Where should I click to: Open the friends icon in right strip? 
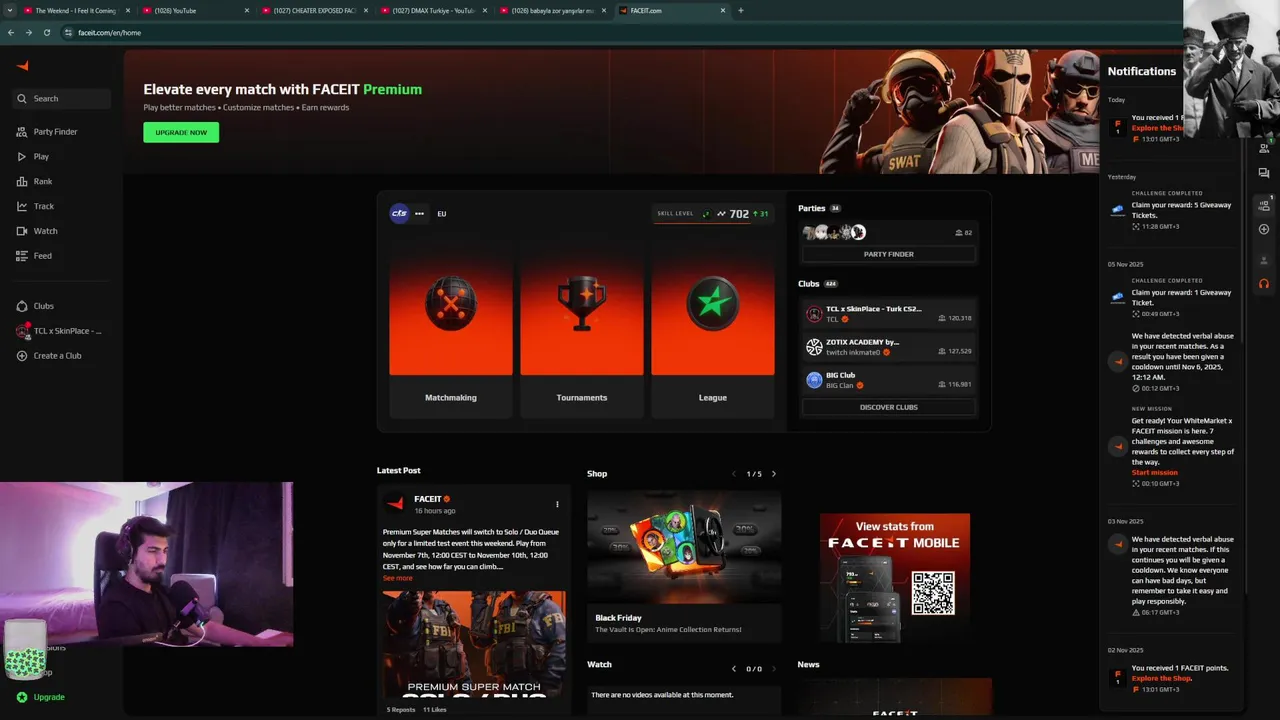[1264, 148]
